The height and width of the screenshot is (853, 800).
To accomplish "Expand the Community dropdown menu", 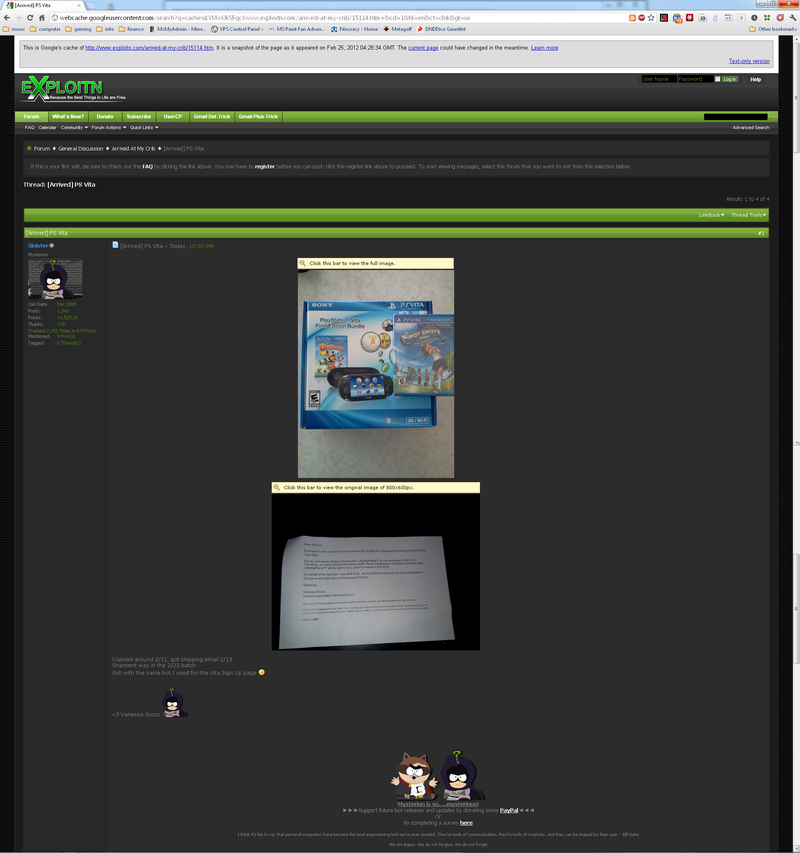I will coord(74,127).
